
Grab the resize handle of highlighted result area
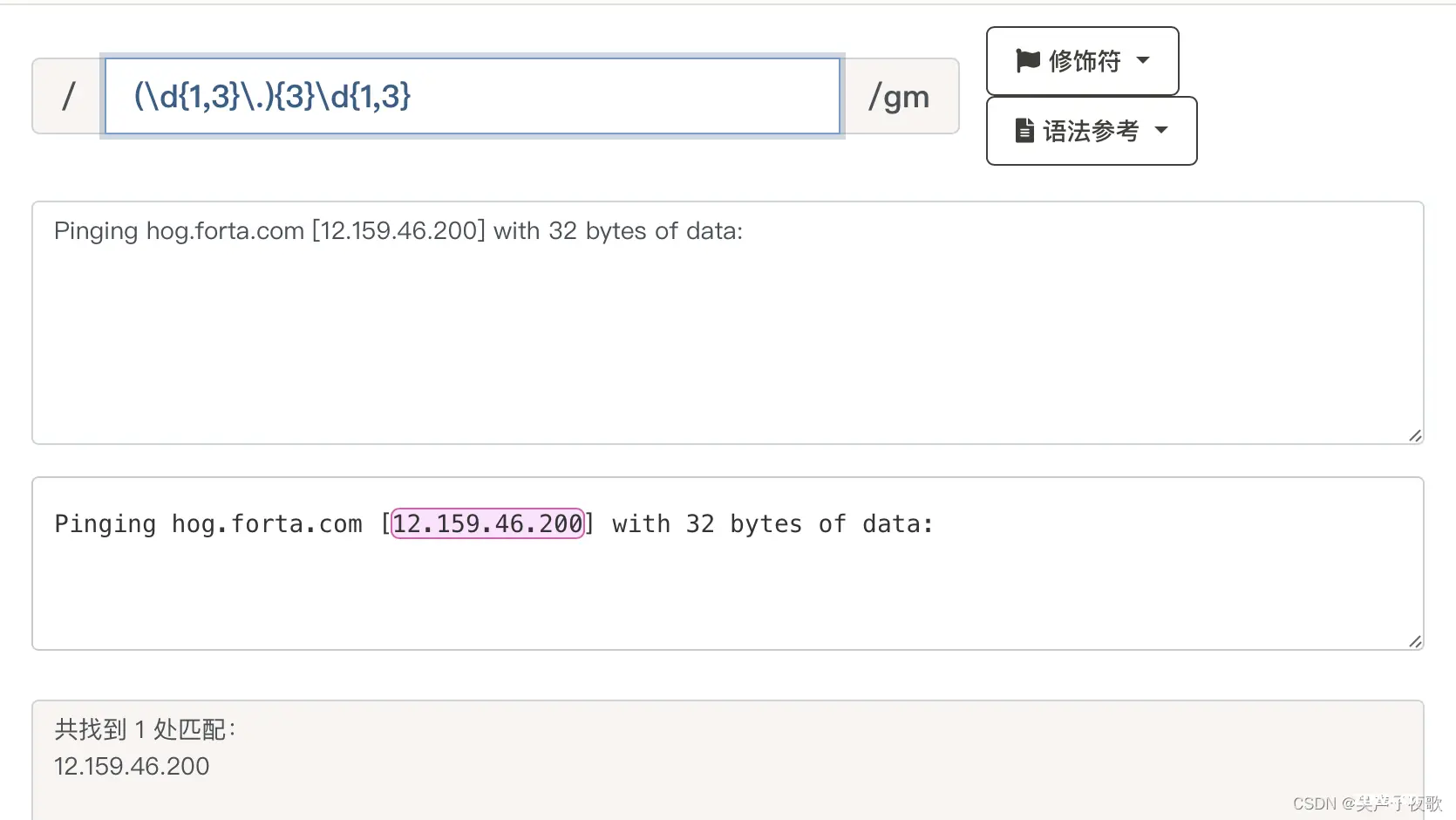pyautogui.click(x=1415, y=641)
